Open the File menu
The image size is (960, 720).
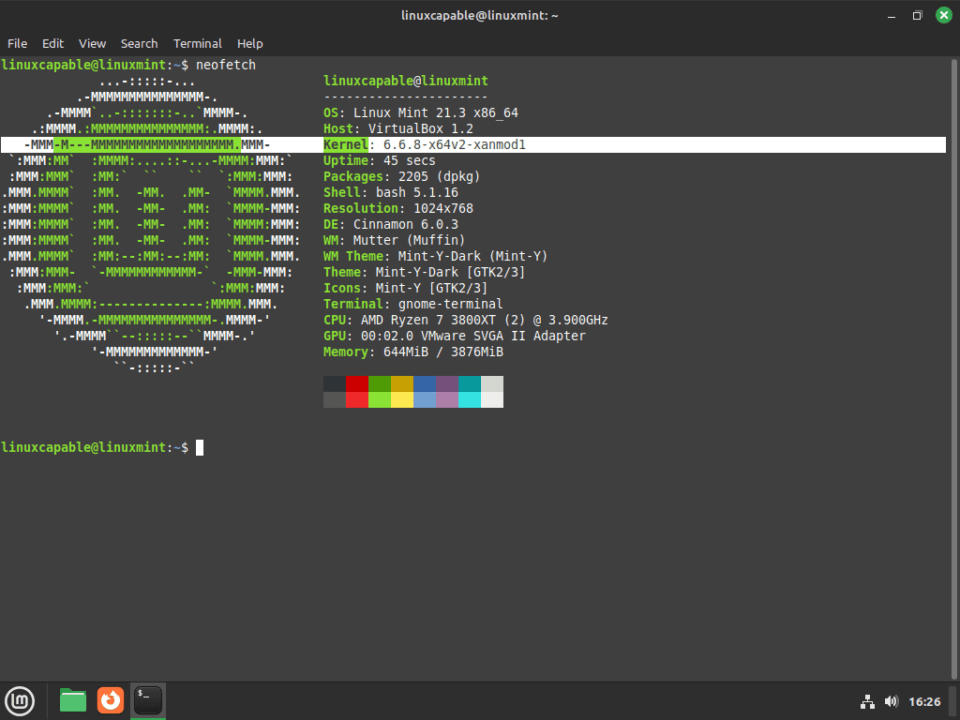point(16,43)
